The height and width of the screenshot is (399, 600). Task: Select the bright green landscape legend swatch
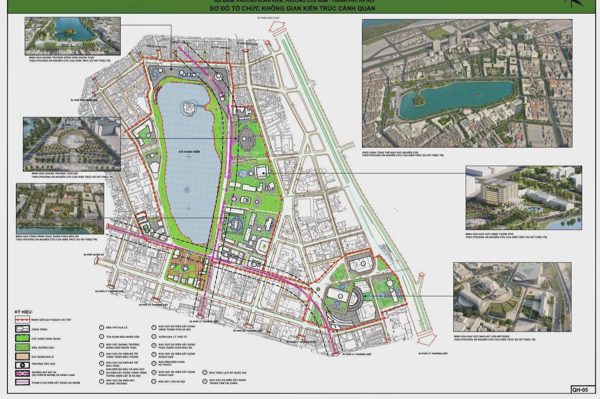22,338
